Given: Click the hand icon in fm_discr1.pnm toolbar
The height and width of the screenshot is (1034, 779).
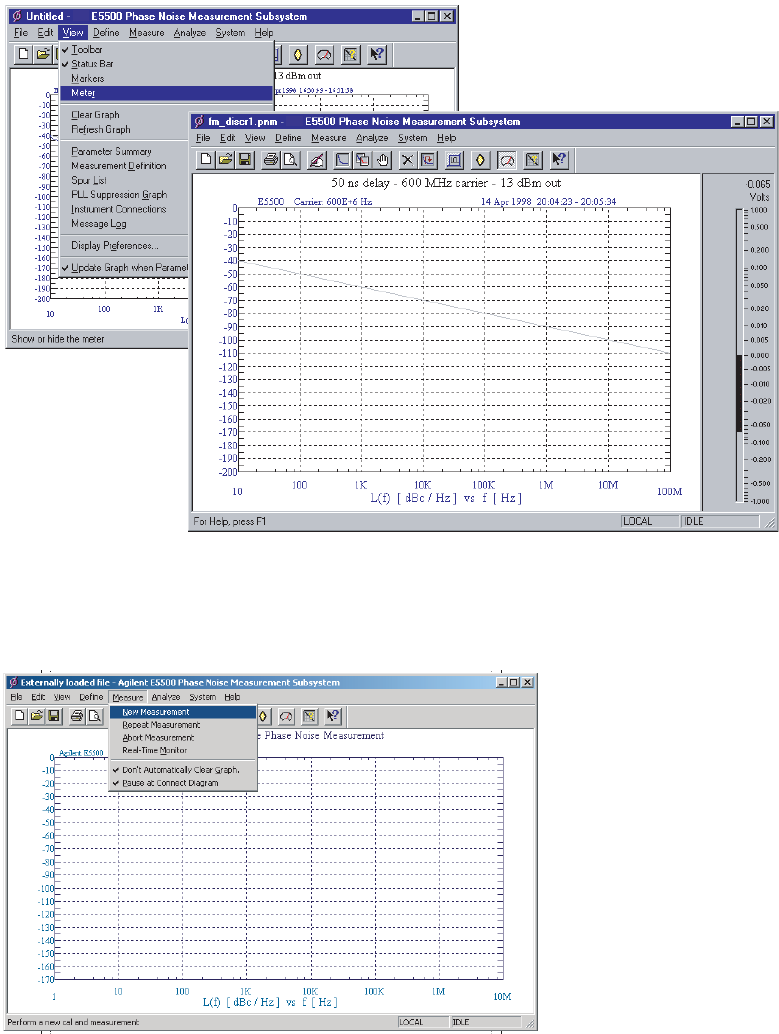Looking at the screenshot, I should point(381,159).
